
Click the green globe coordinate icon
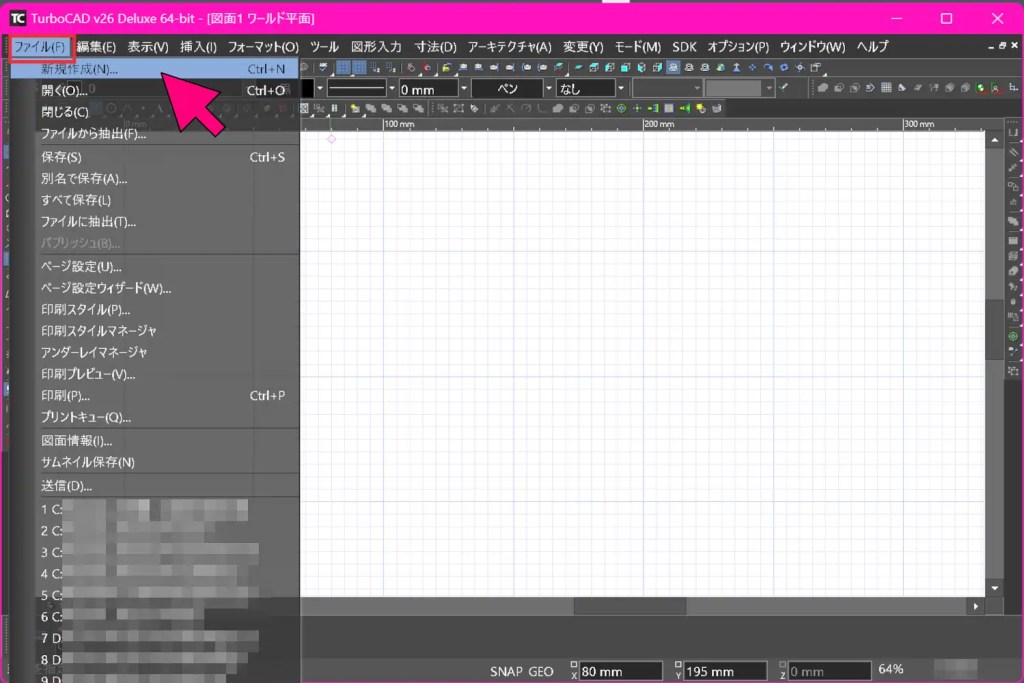click(x=981, y=88)
